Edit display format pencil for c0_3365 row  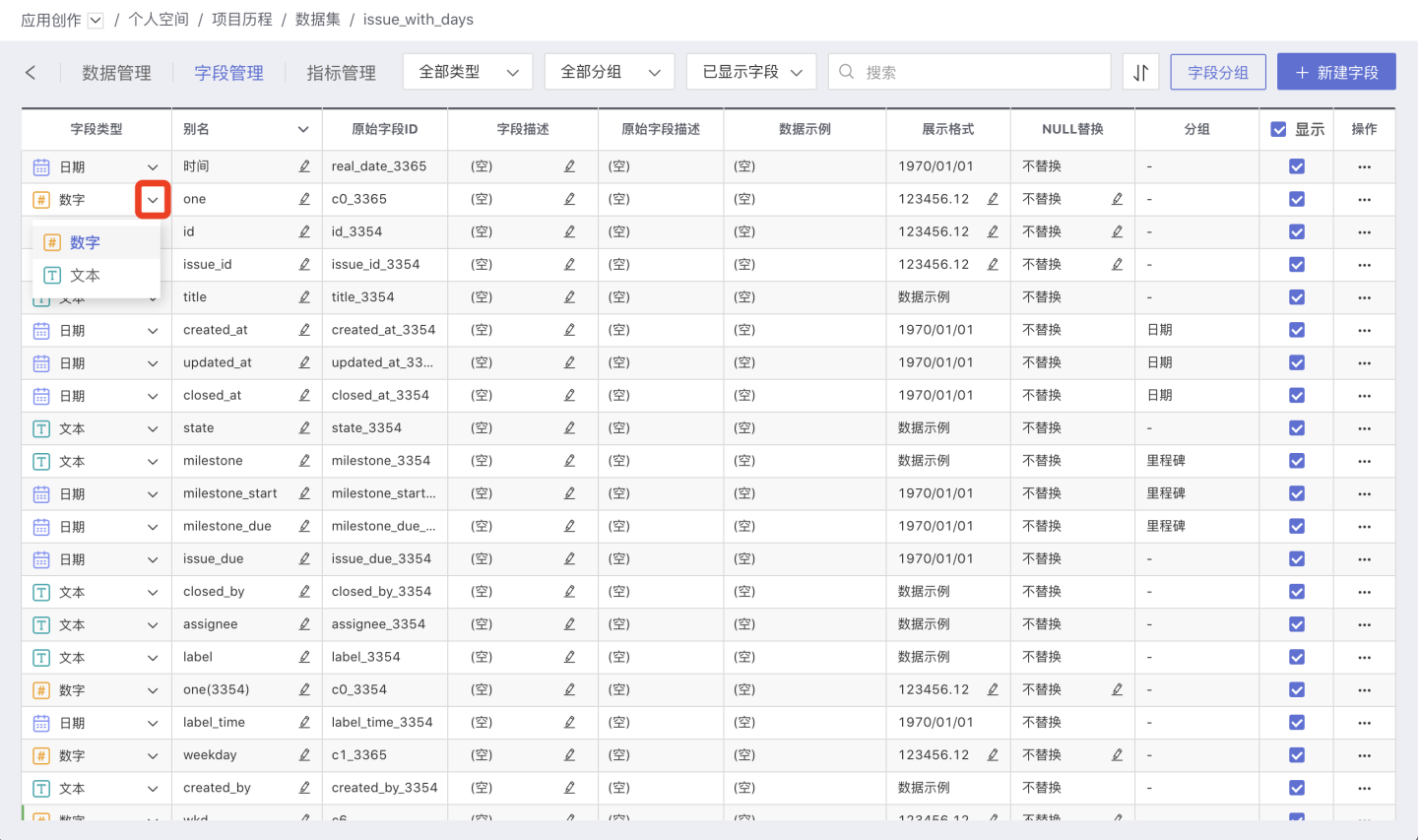click(x=993, y=199)
